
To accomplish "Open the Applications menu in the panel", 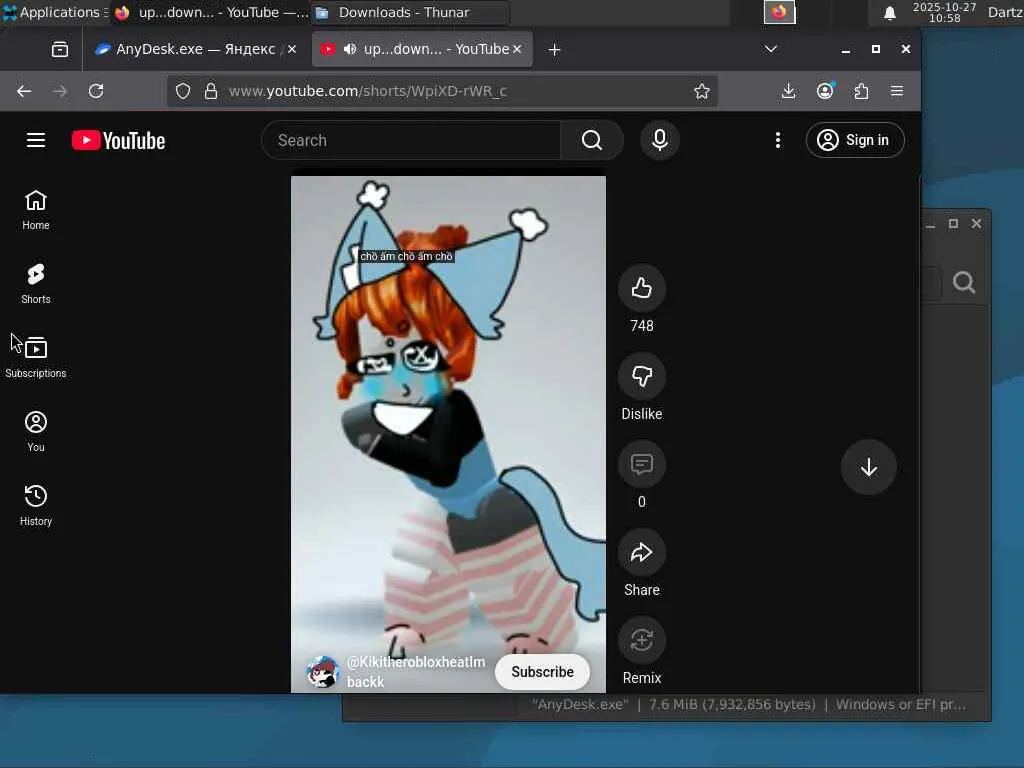I will tap(55, 12).
